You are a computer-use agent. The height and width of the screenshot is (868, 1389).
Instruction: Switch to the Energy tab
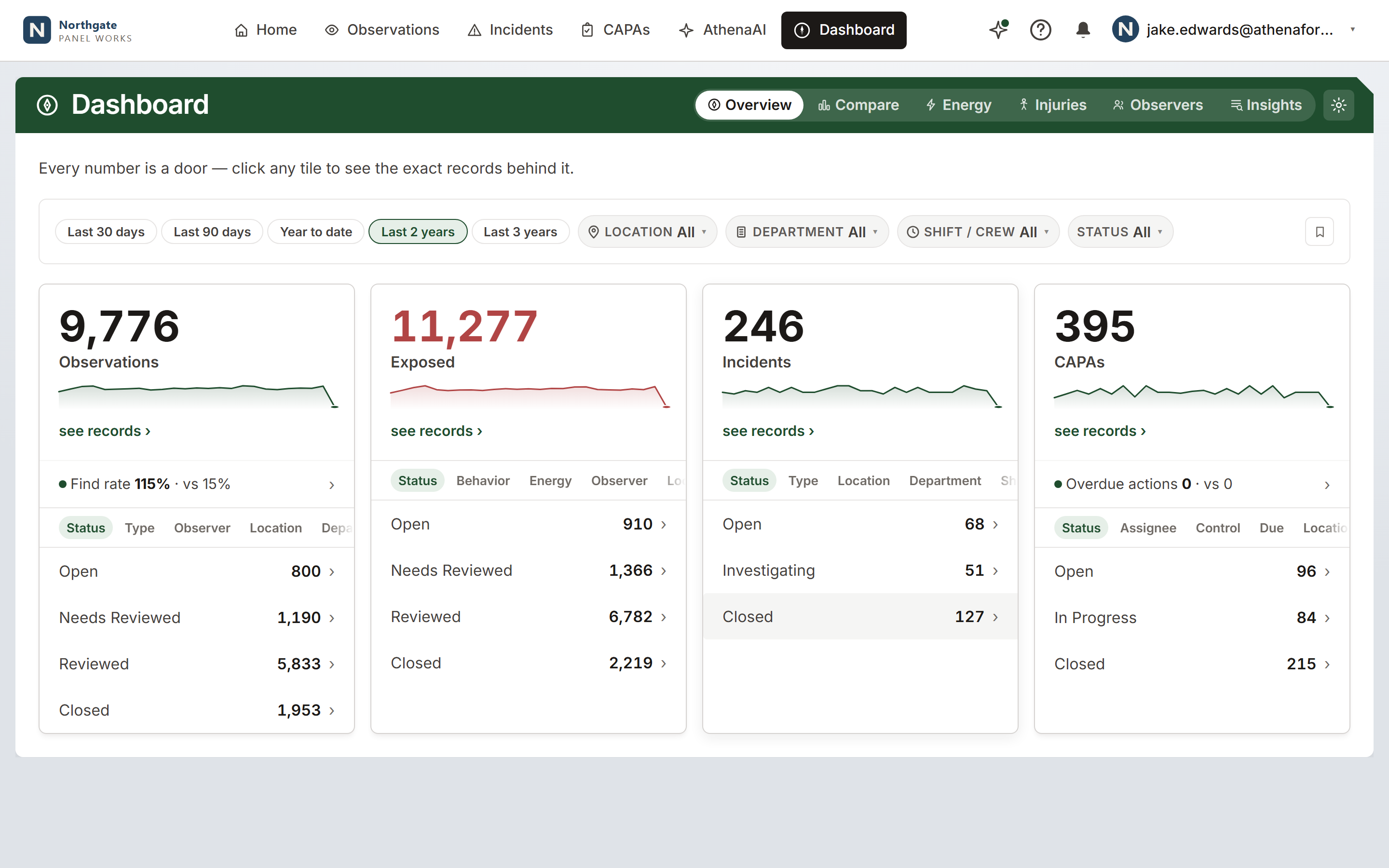point(958,105)
